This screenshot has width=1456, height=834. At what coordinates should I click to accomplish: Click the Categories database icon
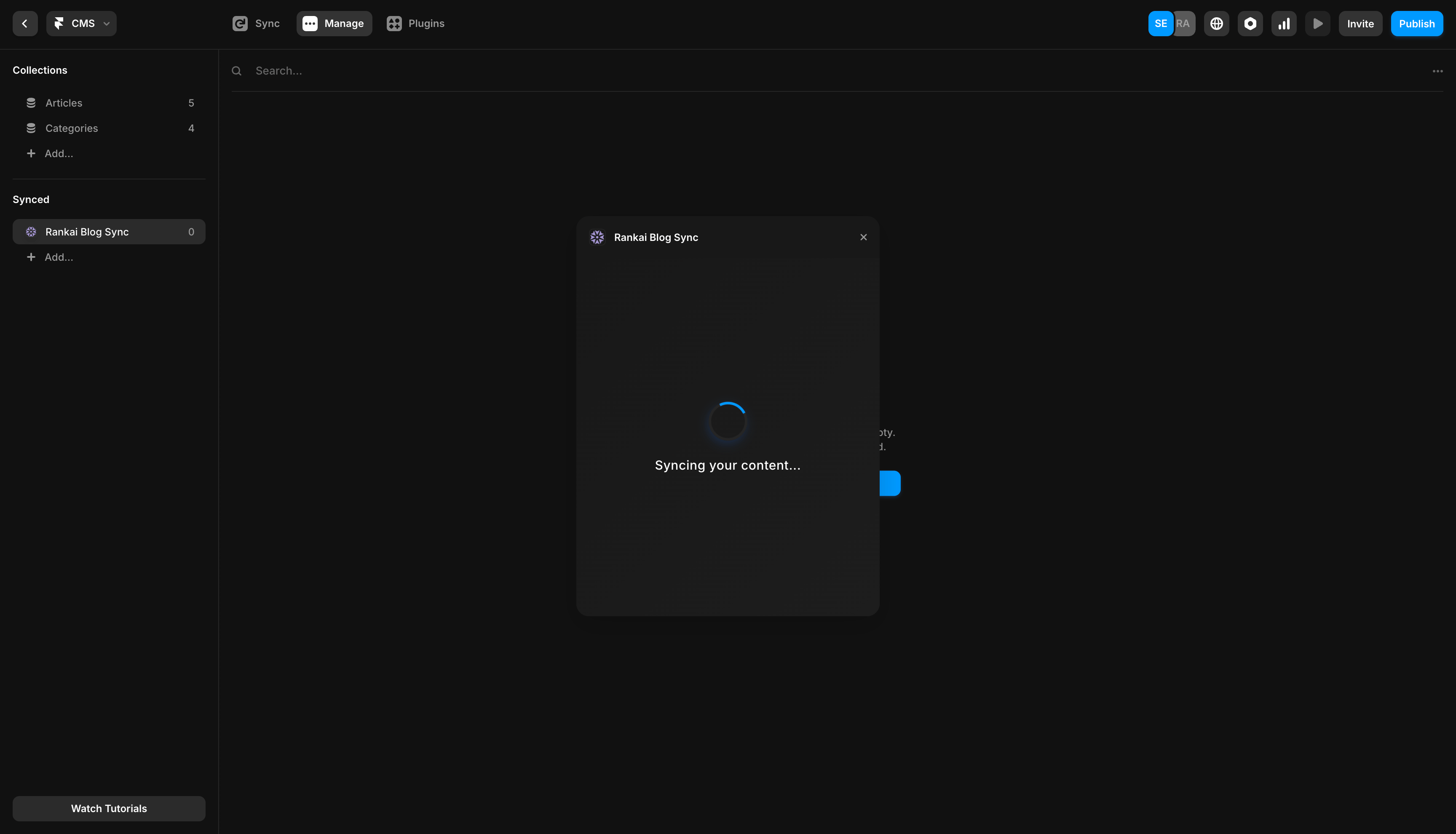tap(31, 128)
